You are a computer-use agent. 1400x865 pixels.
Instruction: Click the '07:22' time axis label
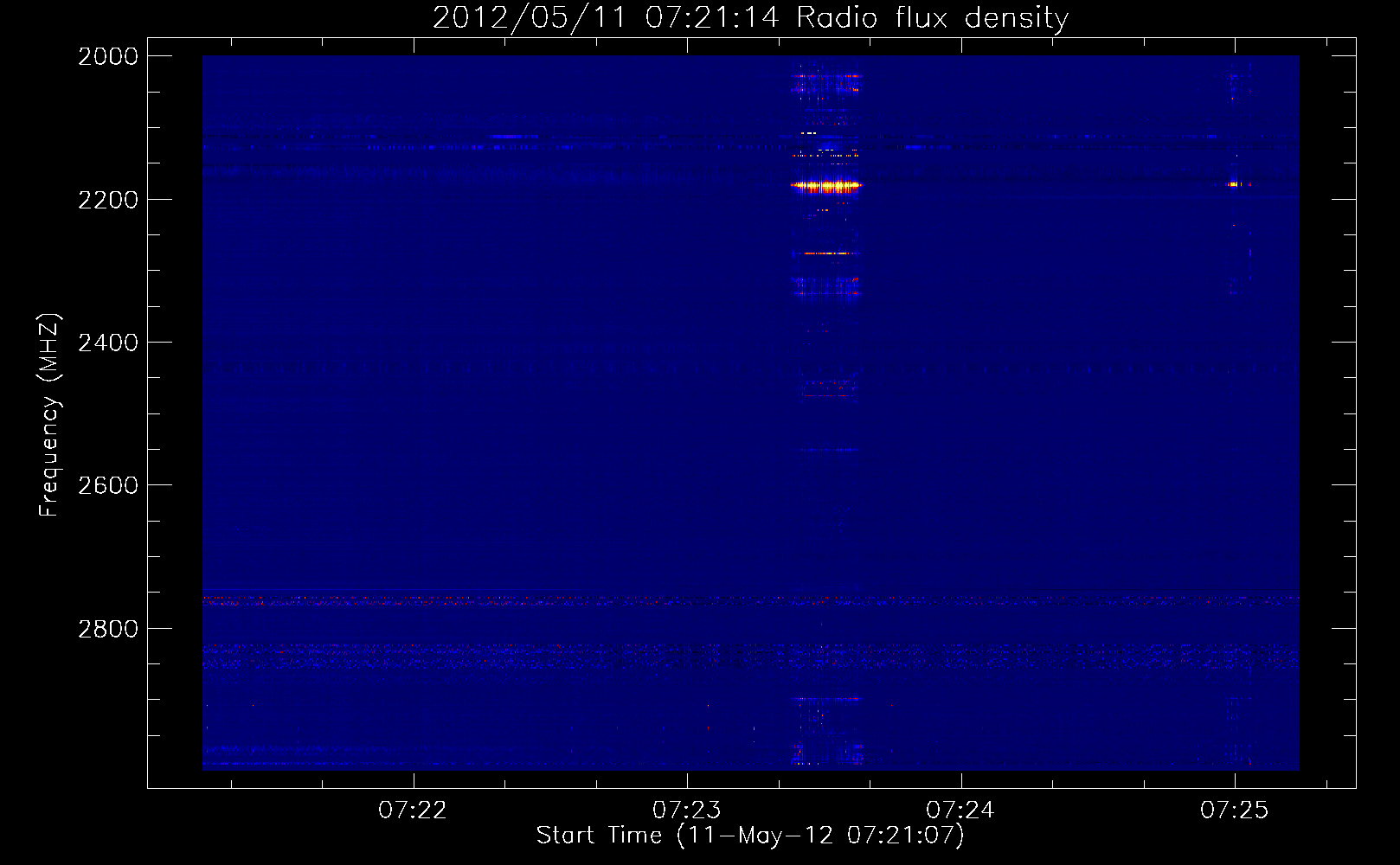click(413, 810)
